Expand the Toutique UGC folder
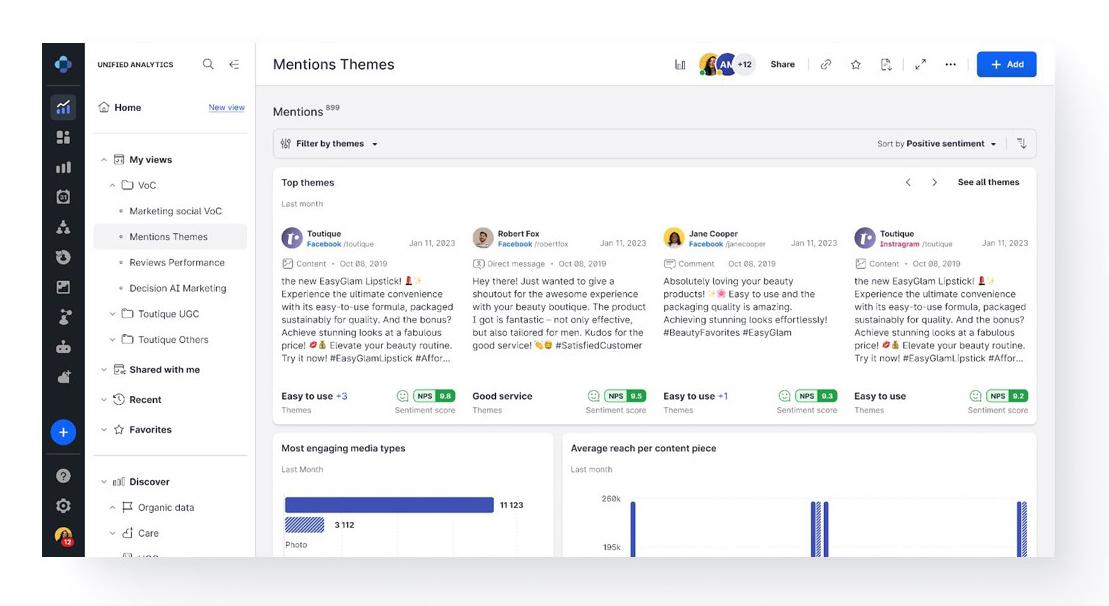Image resolution: width=1109 pixels, height=606 pixels. click(112, 314)
